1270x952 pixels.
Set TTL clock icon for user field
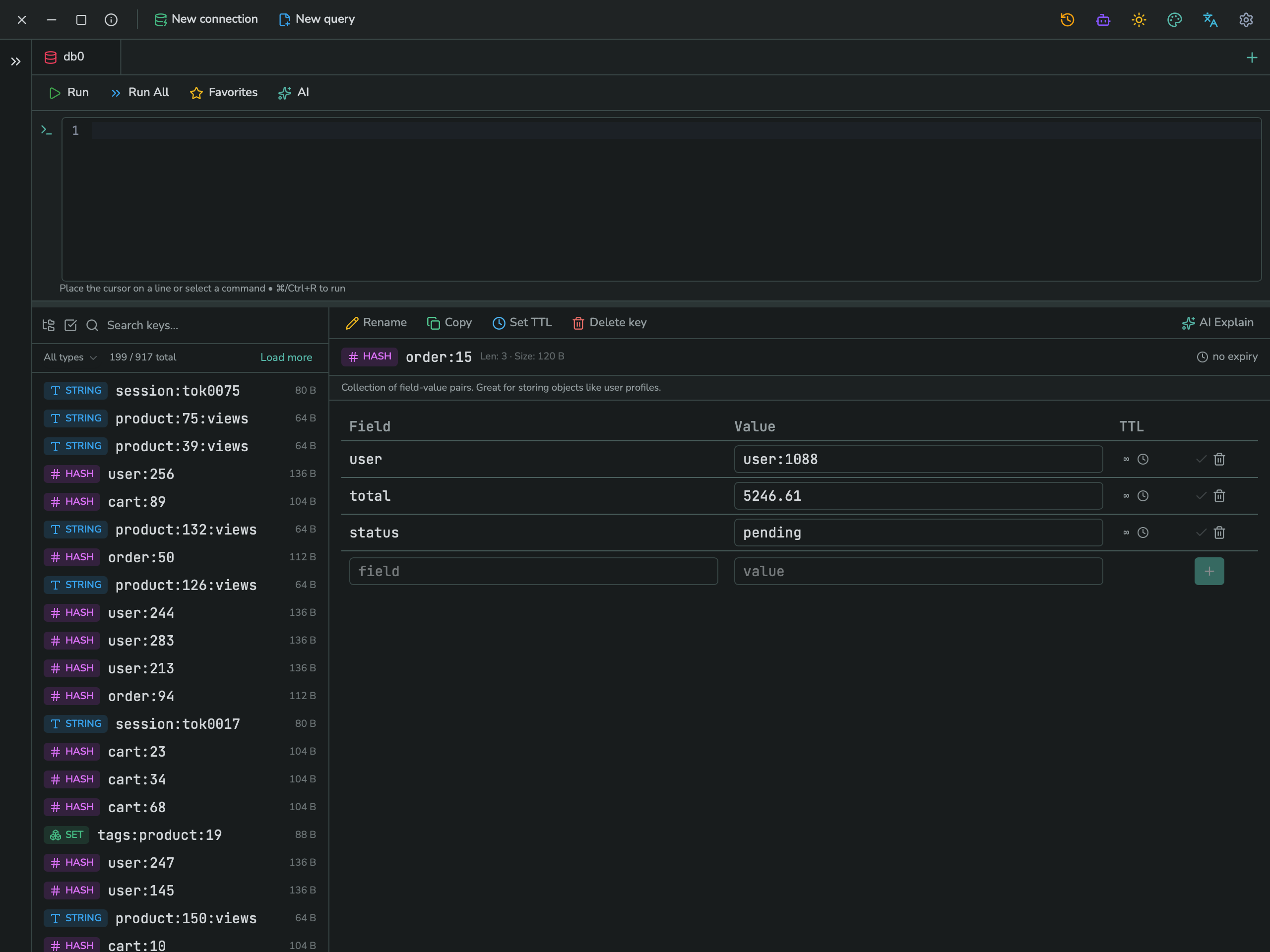[1143, 459]
